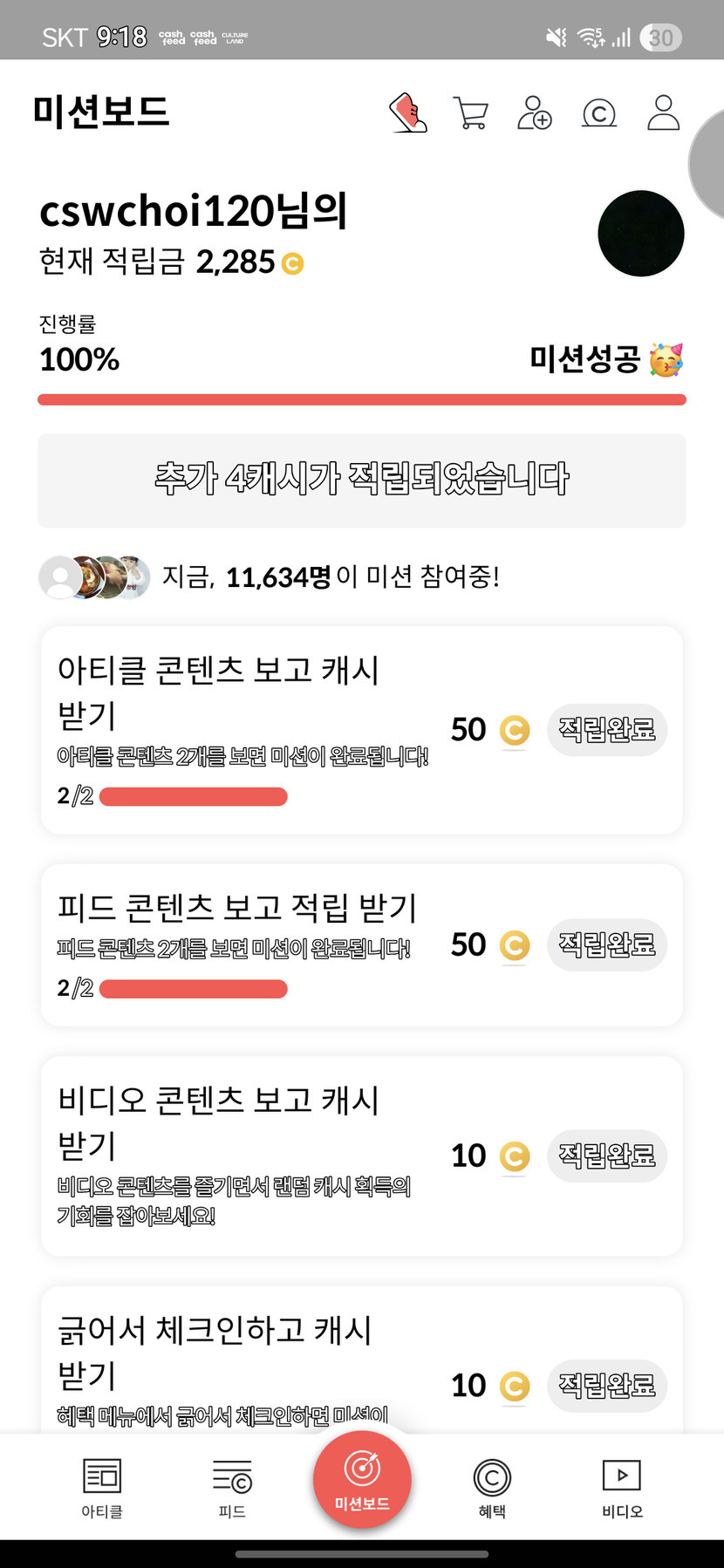Tap the center 미션보드 button
The width and height of the screenshot is (724, 1568).
362,1479
